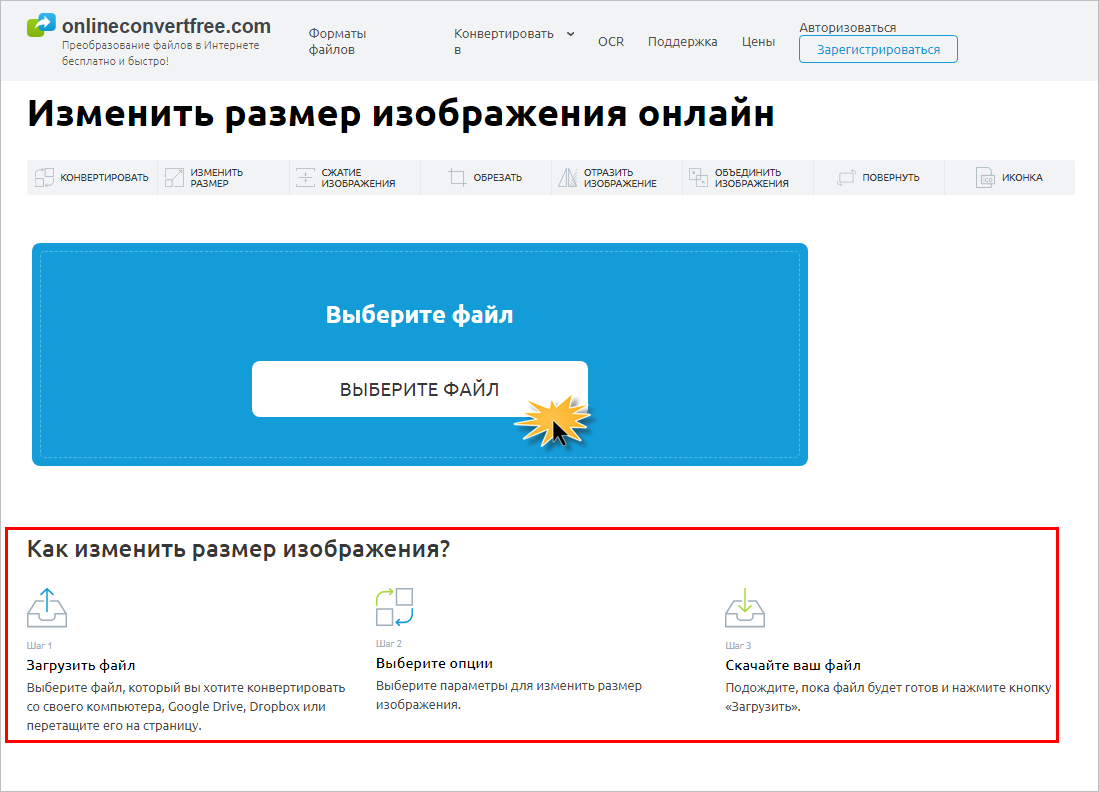Click the download tray icon above Шаг 3

745,608
